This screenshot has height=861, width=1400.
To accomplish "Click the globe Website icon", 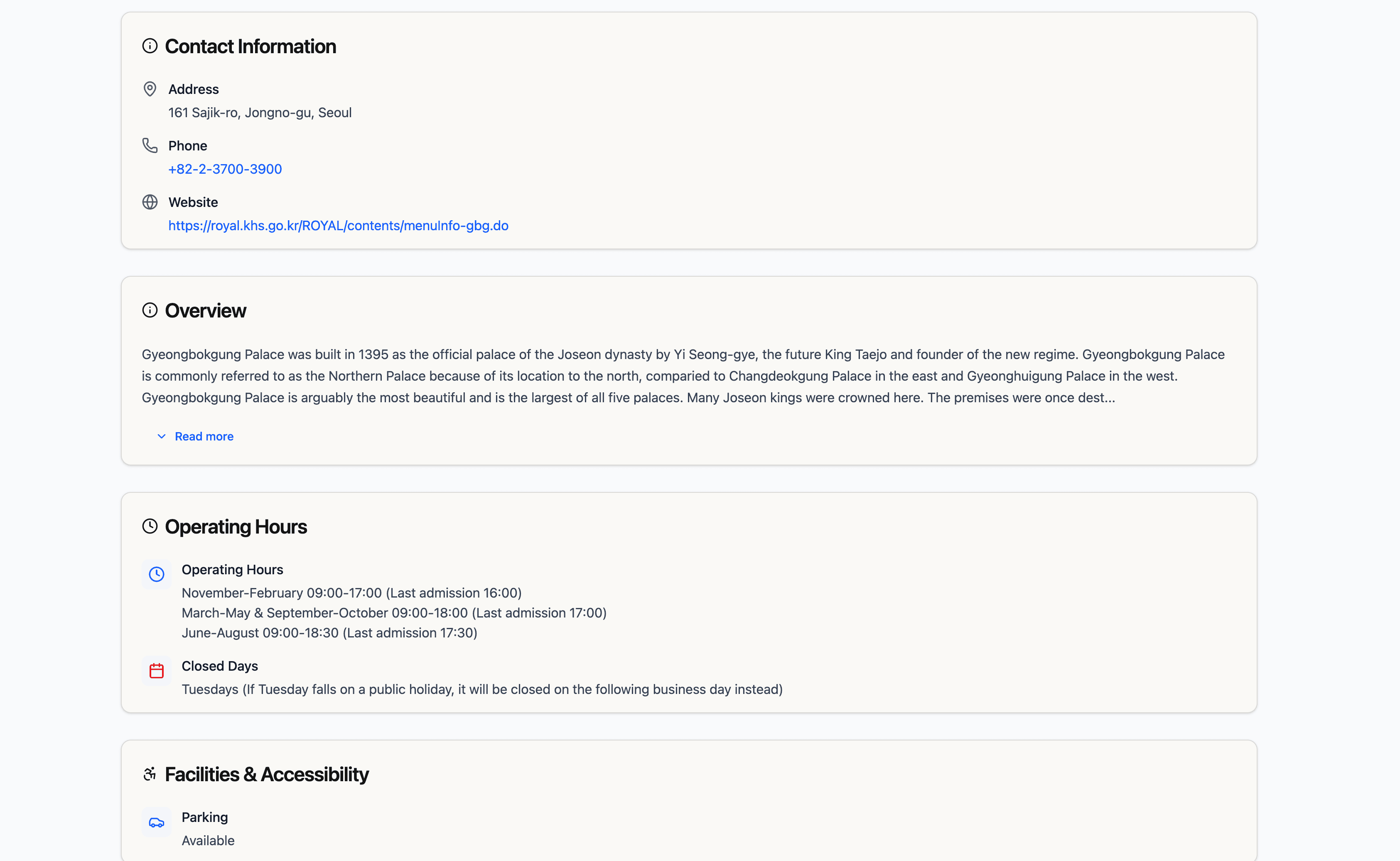I will coord(150,202).
